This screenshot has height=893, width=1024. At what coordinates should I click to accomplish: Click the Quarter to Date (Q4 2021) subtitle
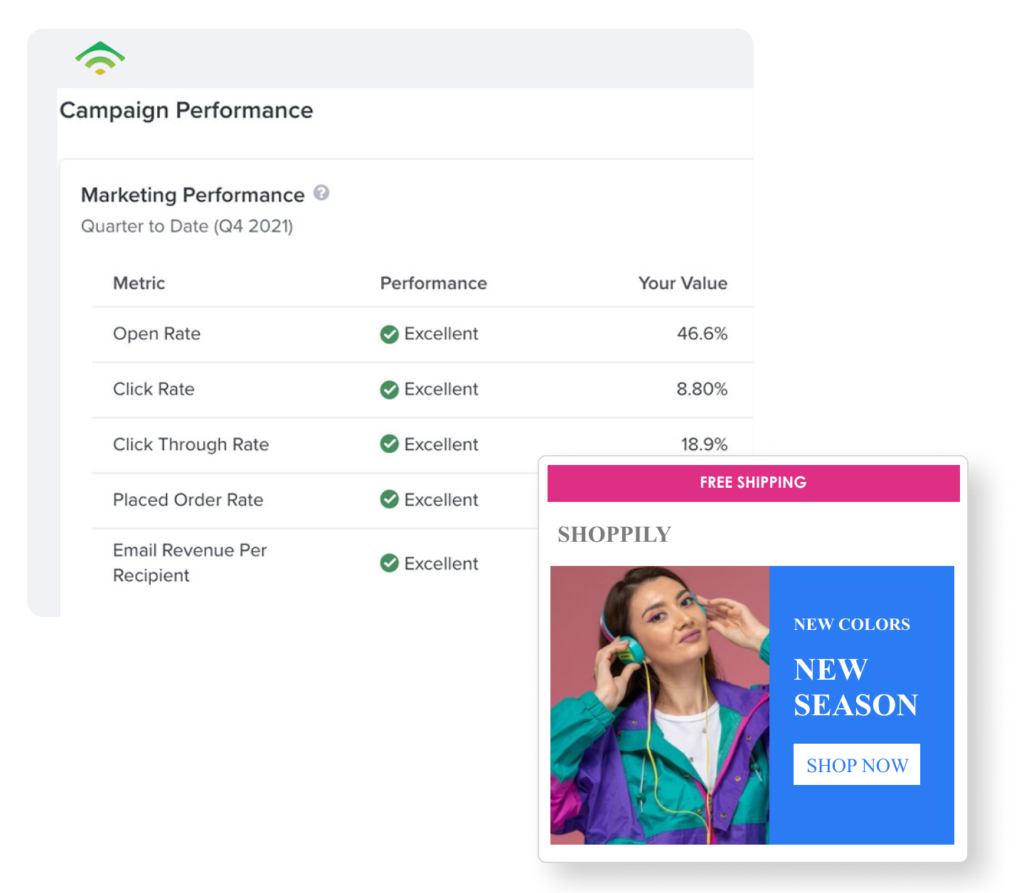tap(187, 226)
